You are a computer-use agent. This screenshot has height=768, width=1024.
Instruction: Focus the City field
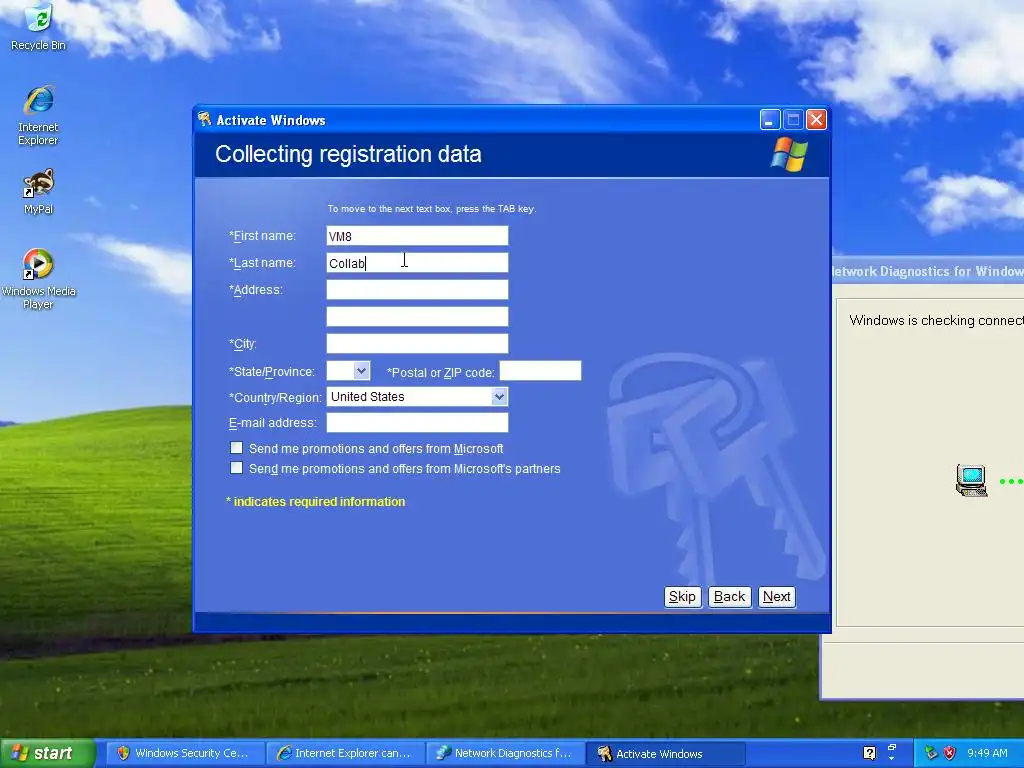coord(417,344)
